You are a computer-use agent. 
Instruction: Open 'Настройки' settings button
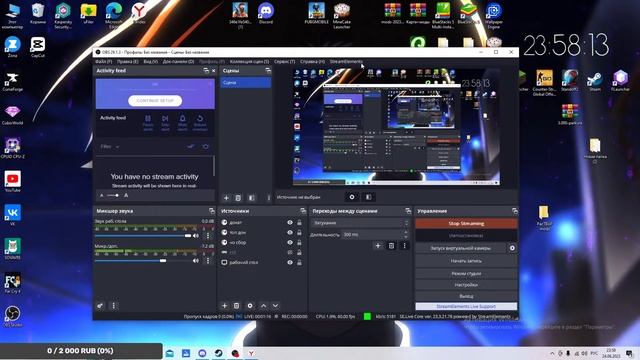(466, 285)
